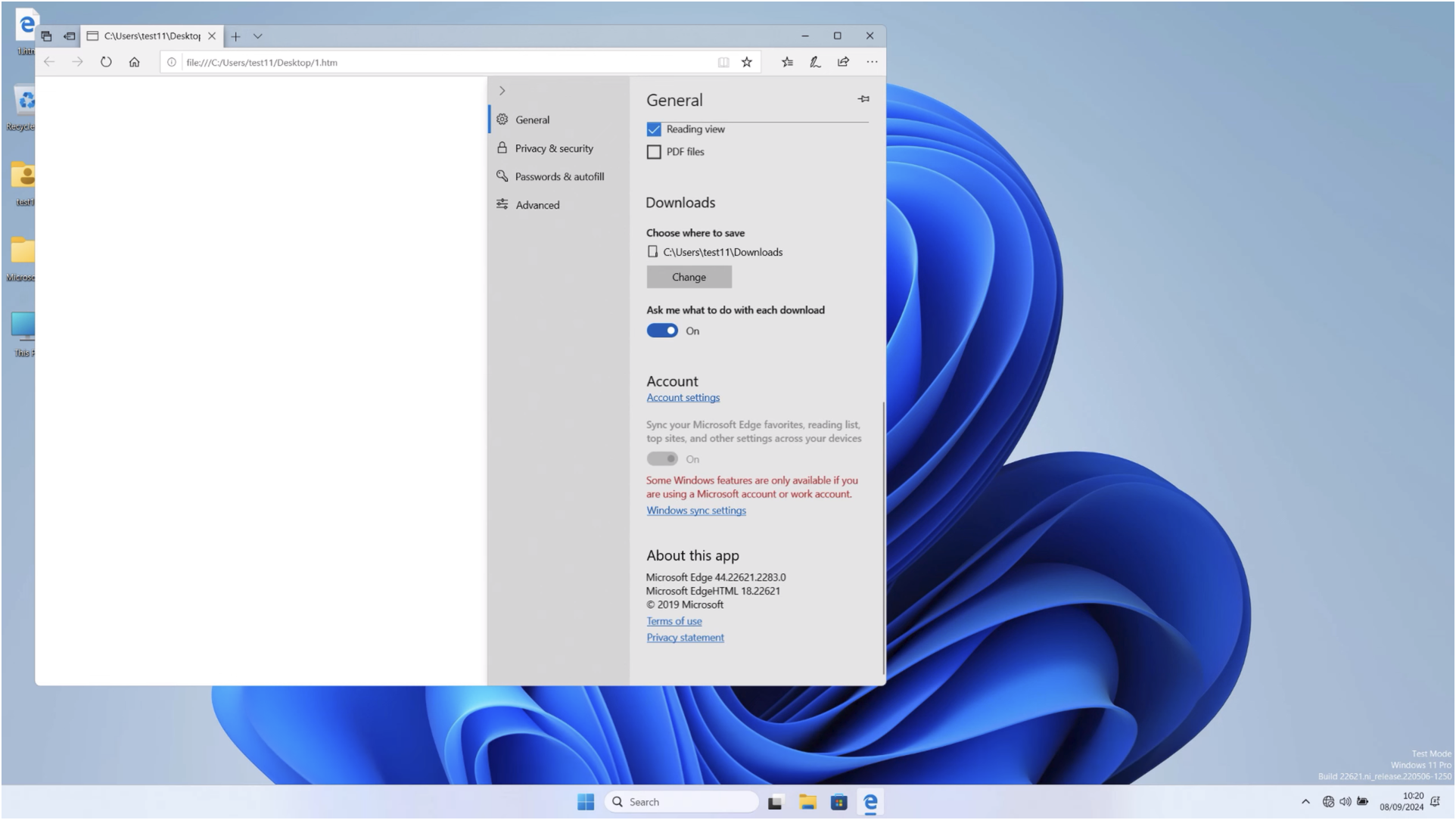Viewport: 1456px width, 820px height.
Task: Go back in Edge
Action: click(x=49, y=62)
